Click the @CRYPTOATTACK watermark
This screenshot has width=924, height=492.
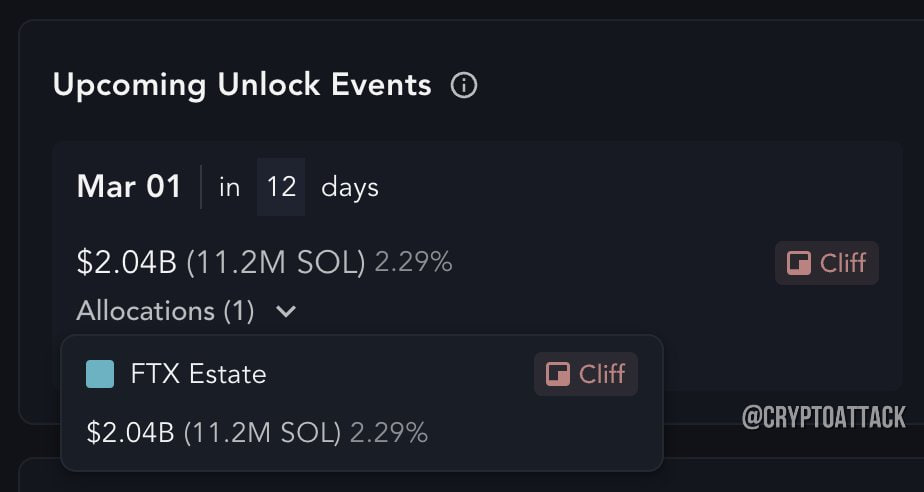(x=824, y=418)
